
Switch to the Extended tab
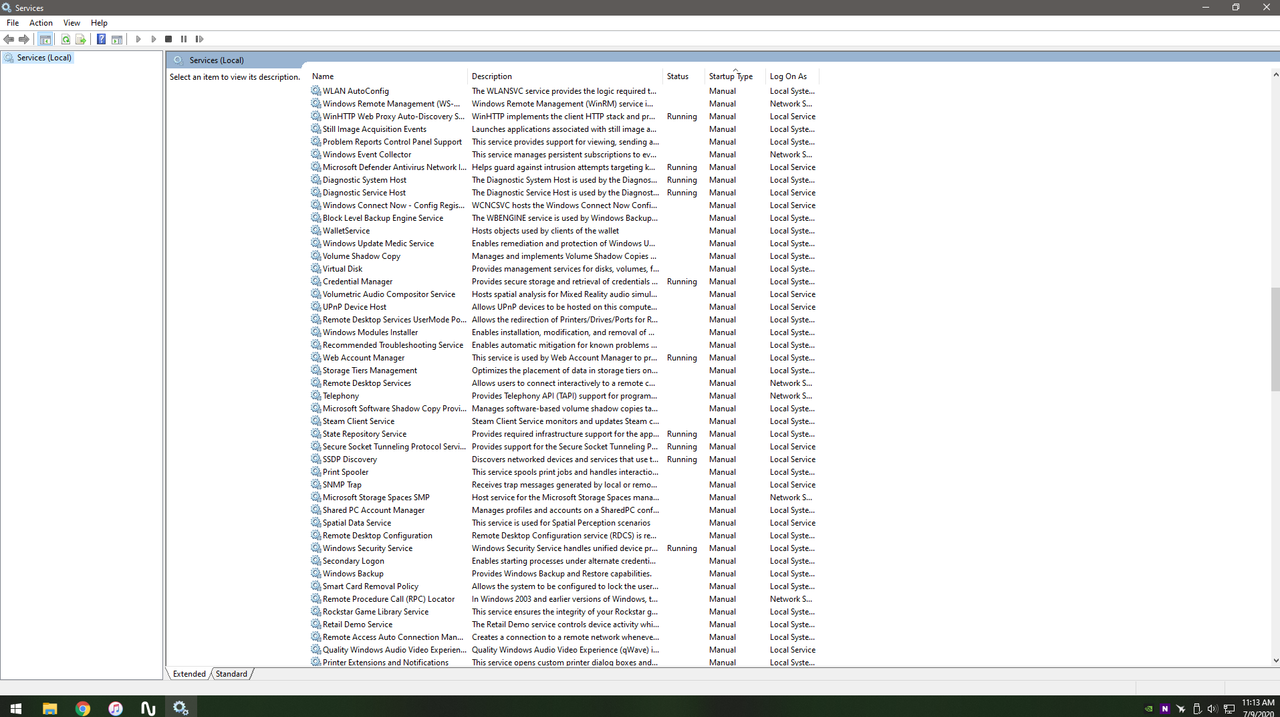click(189, 674)
